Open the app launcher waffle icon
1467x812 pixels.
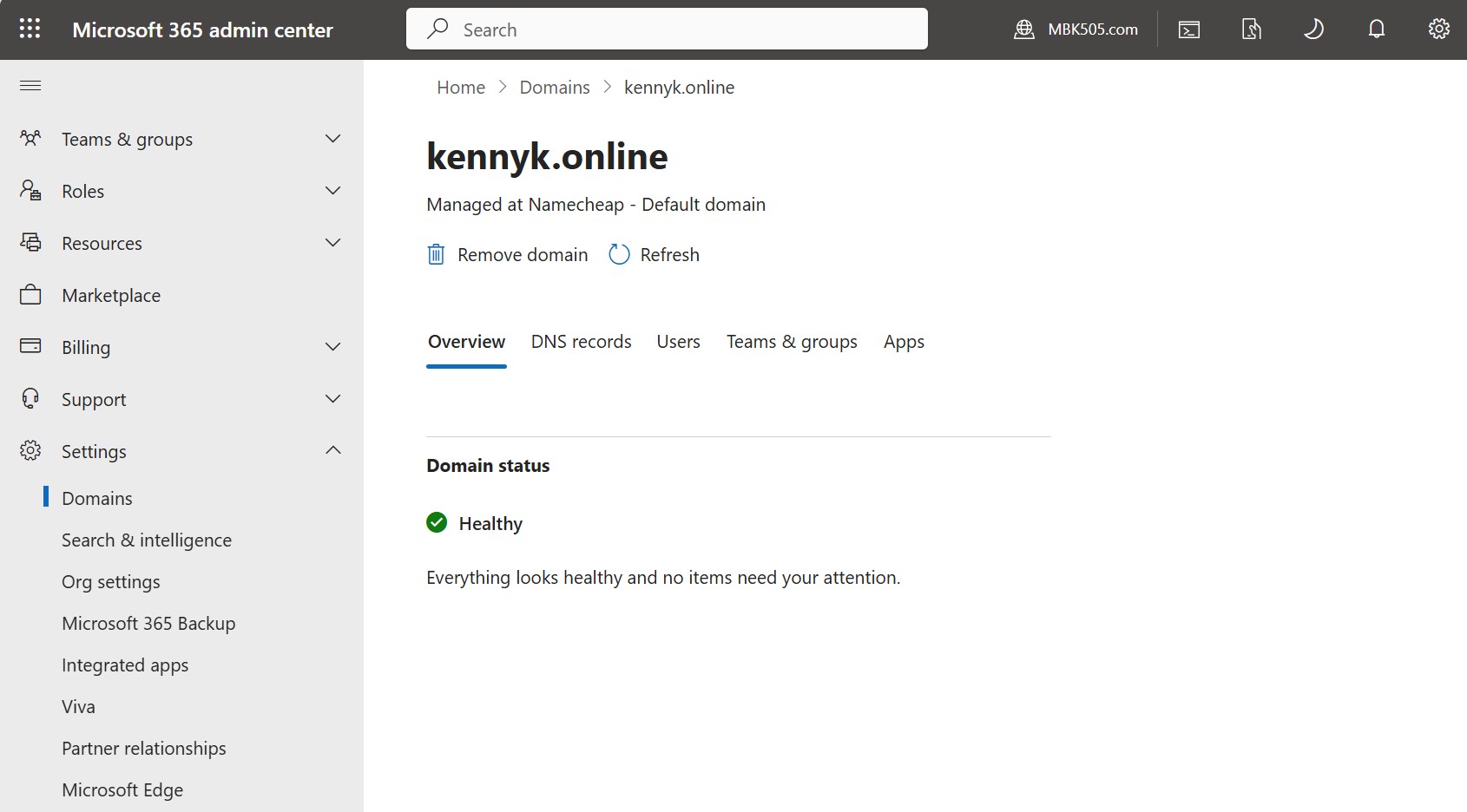(30, 29)
